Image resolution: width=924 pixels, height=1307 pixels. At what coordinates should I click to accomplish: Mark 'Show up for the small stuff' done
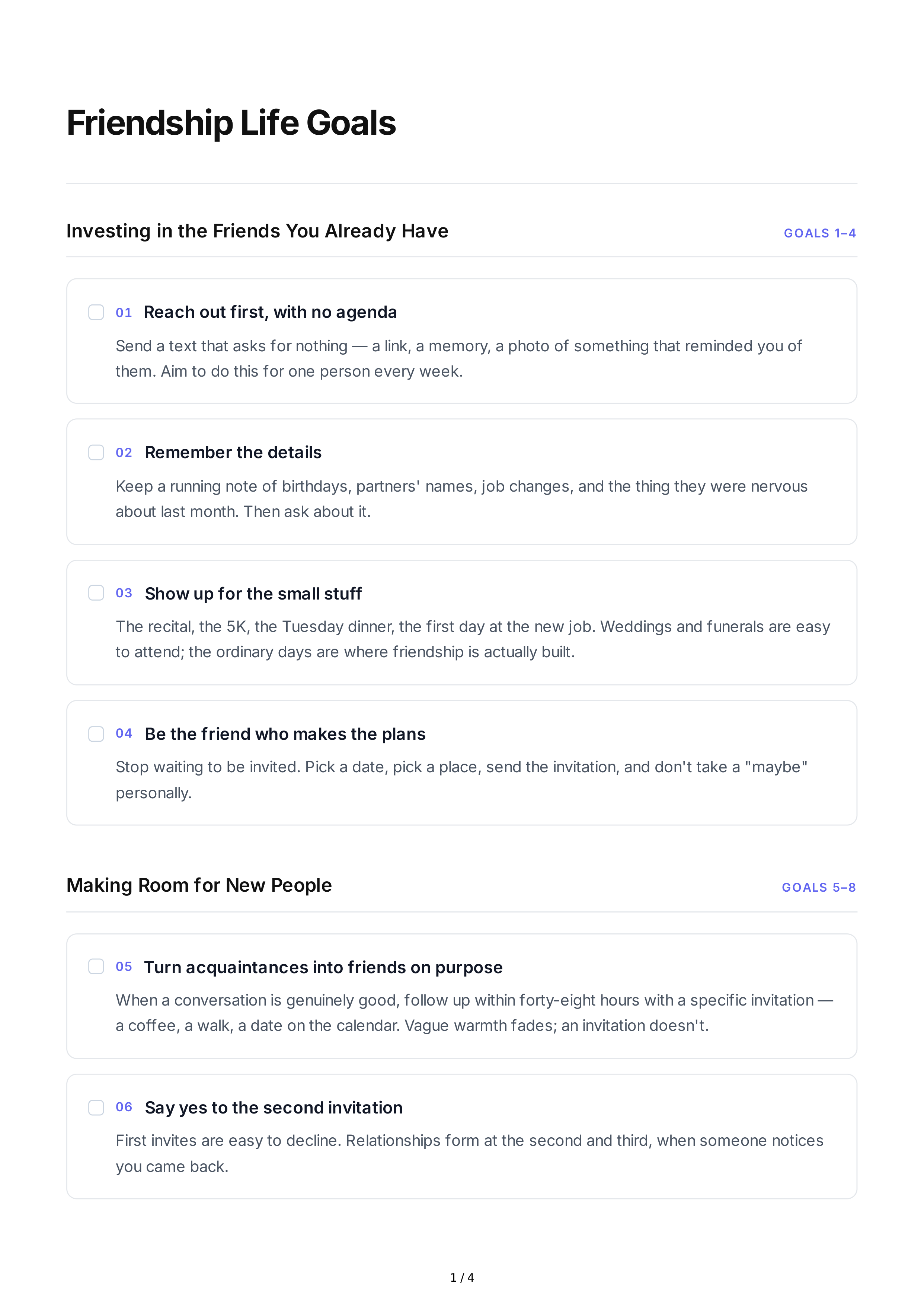96,592
